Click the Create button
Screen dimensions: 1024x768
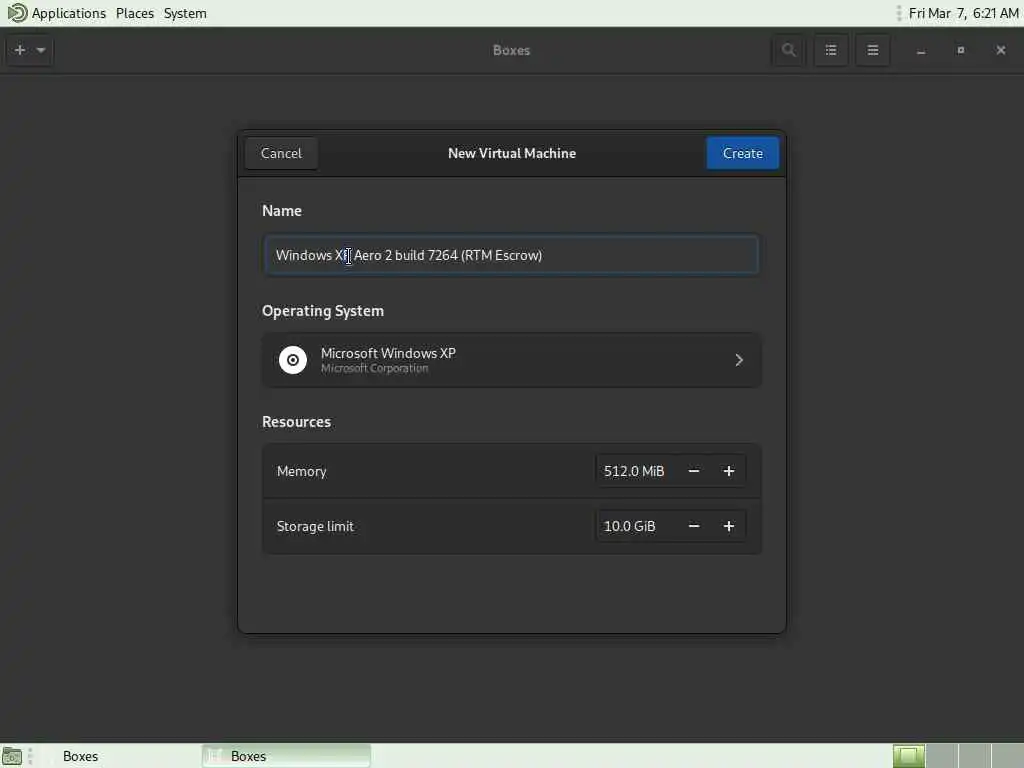743,153
